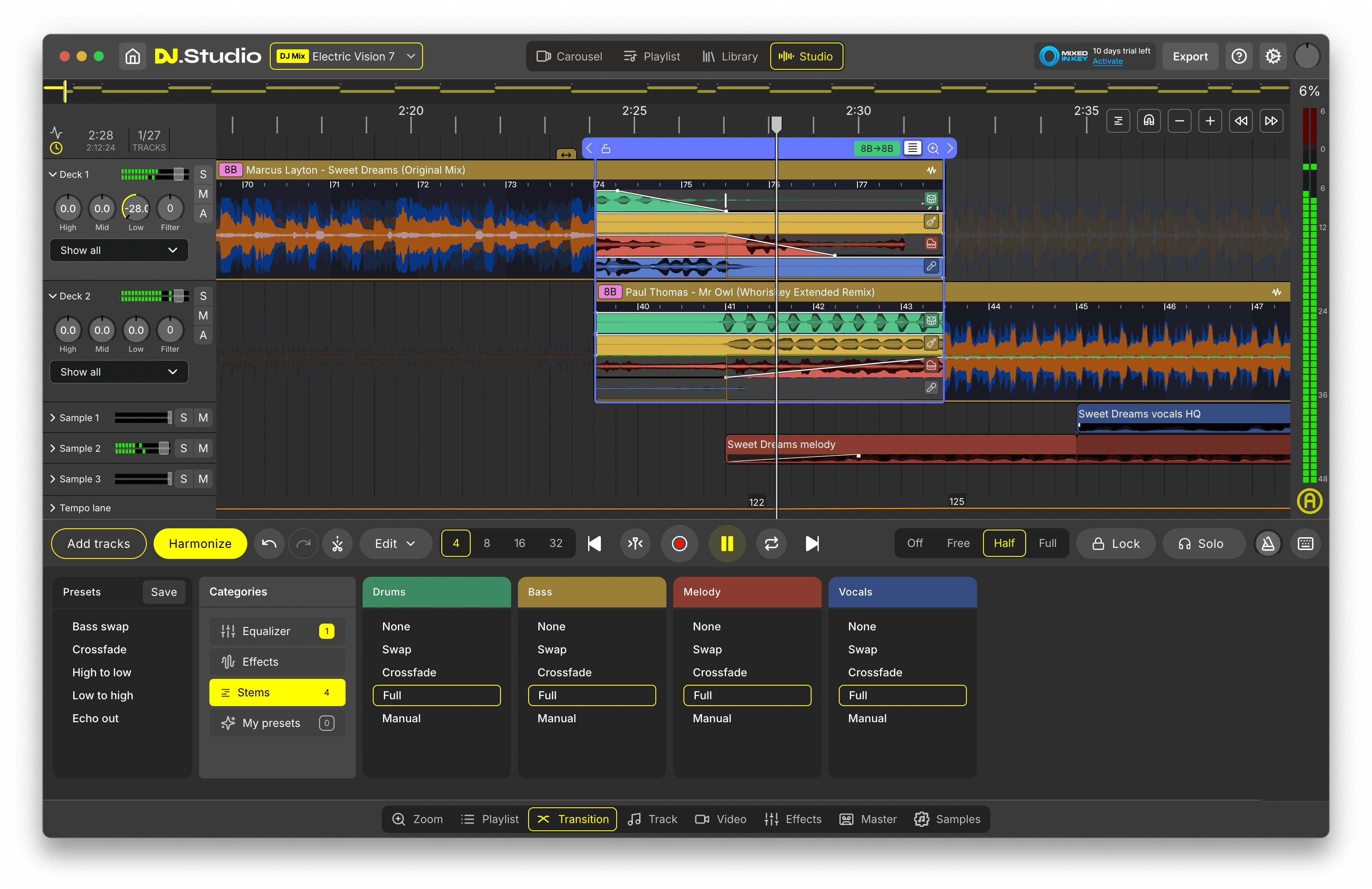The height and width of the screenshot is (889, 1372).
Task: Click Add tracks button
Action: point(99,543)
